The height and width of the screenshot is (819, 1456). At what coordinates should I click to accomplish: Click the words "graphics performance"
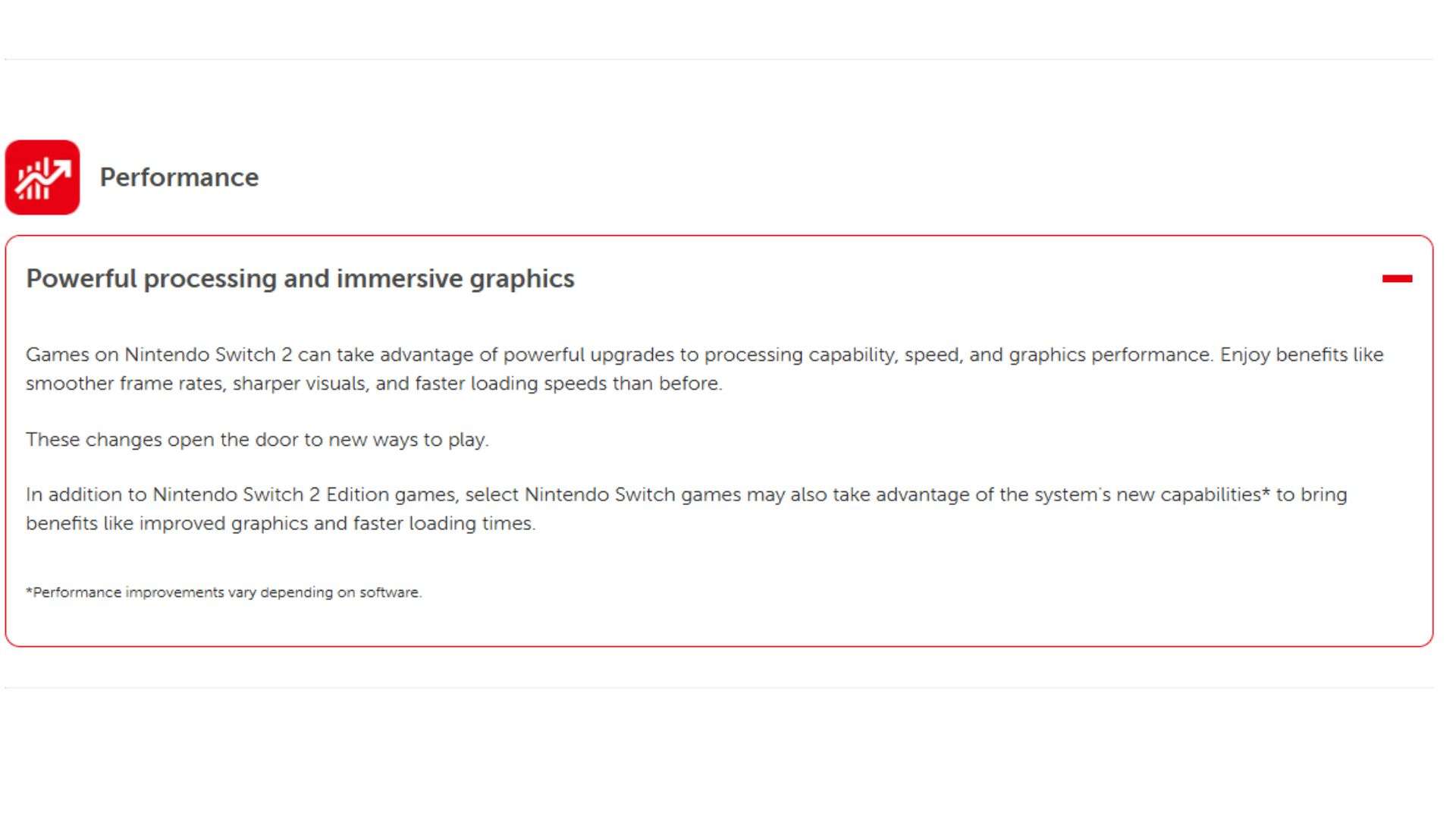(x=1109, y=355)
